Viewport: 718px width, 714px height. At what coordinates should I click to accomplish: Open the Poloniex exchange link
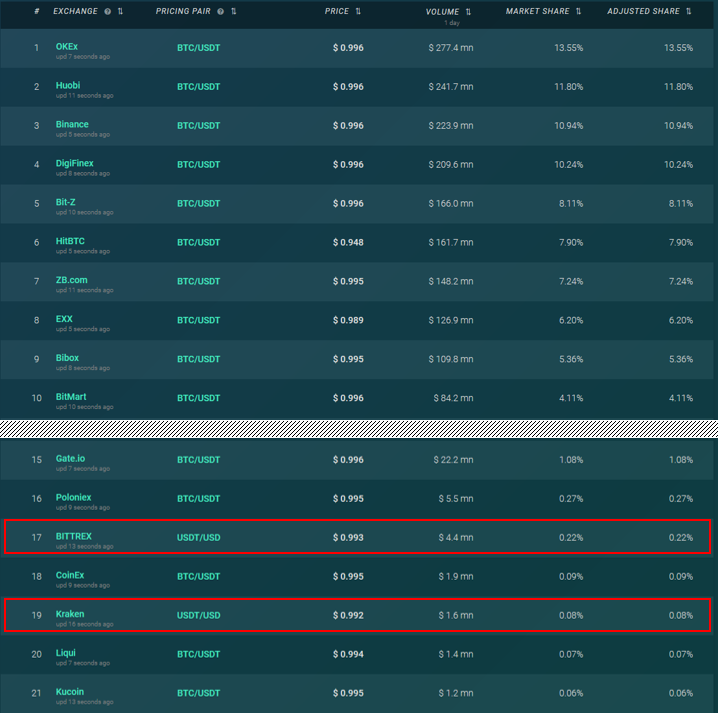point(73,497)
